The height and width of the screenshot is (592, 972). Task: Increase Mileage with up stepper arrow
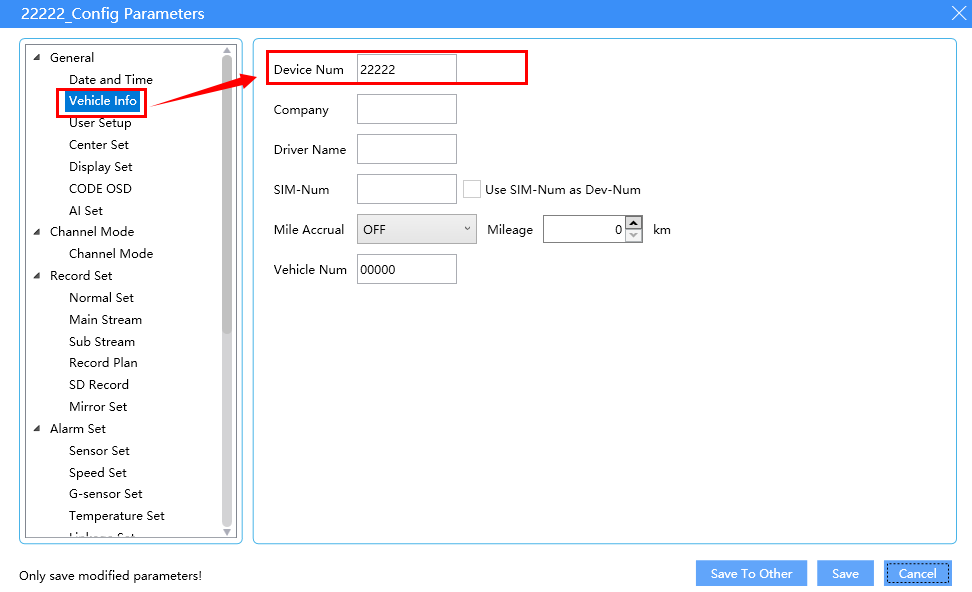(x=634, y=223)
